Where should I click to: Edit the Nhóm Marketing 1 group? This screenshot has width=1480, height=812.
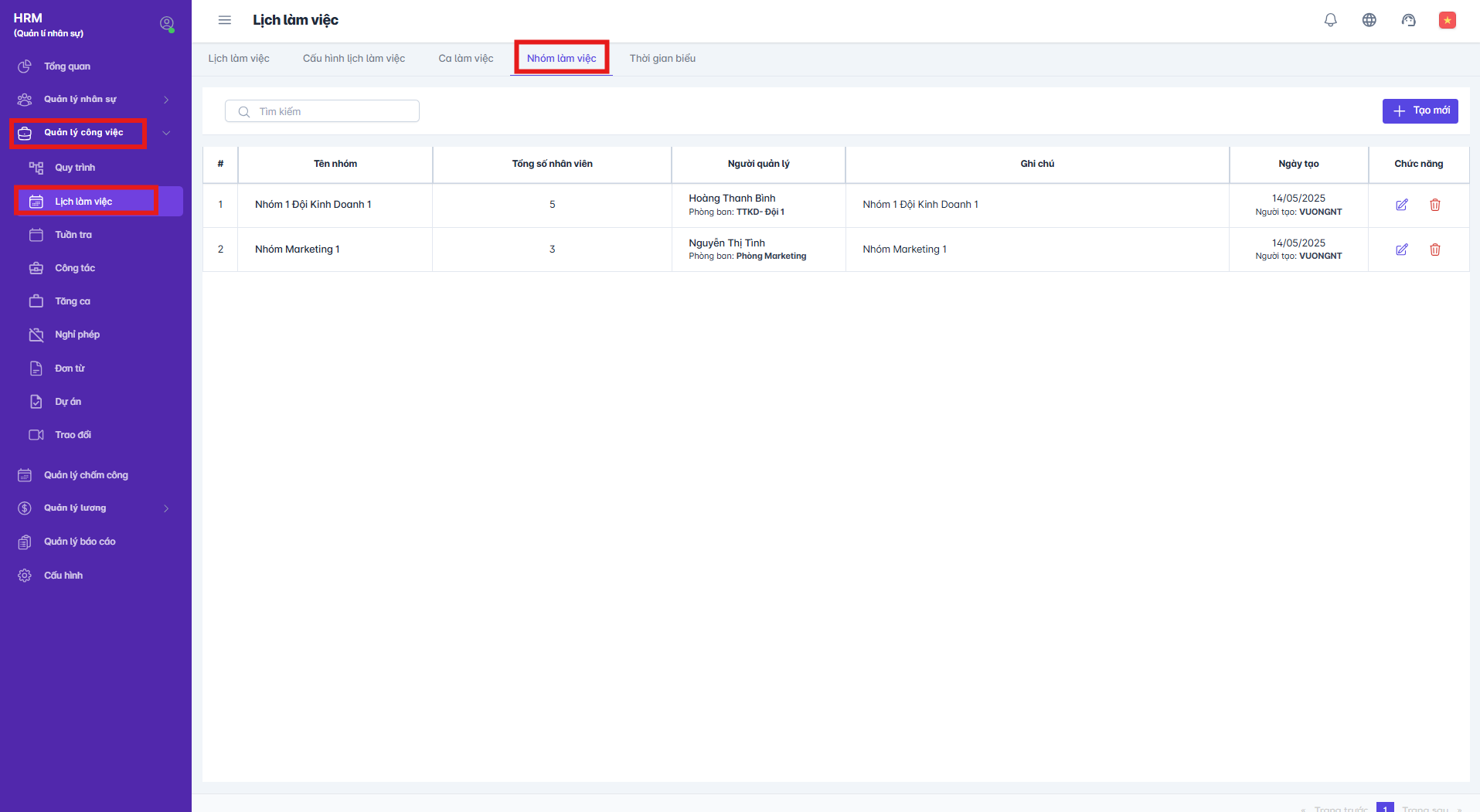tap(1401, 250)
